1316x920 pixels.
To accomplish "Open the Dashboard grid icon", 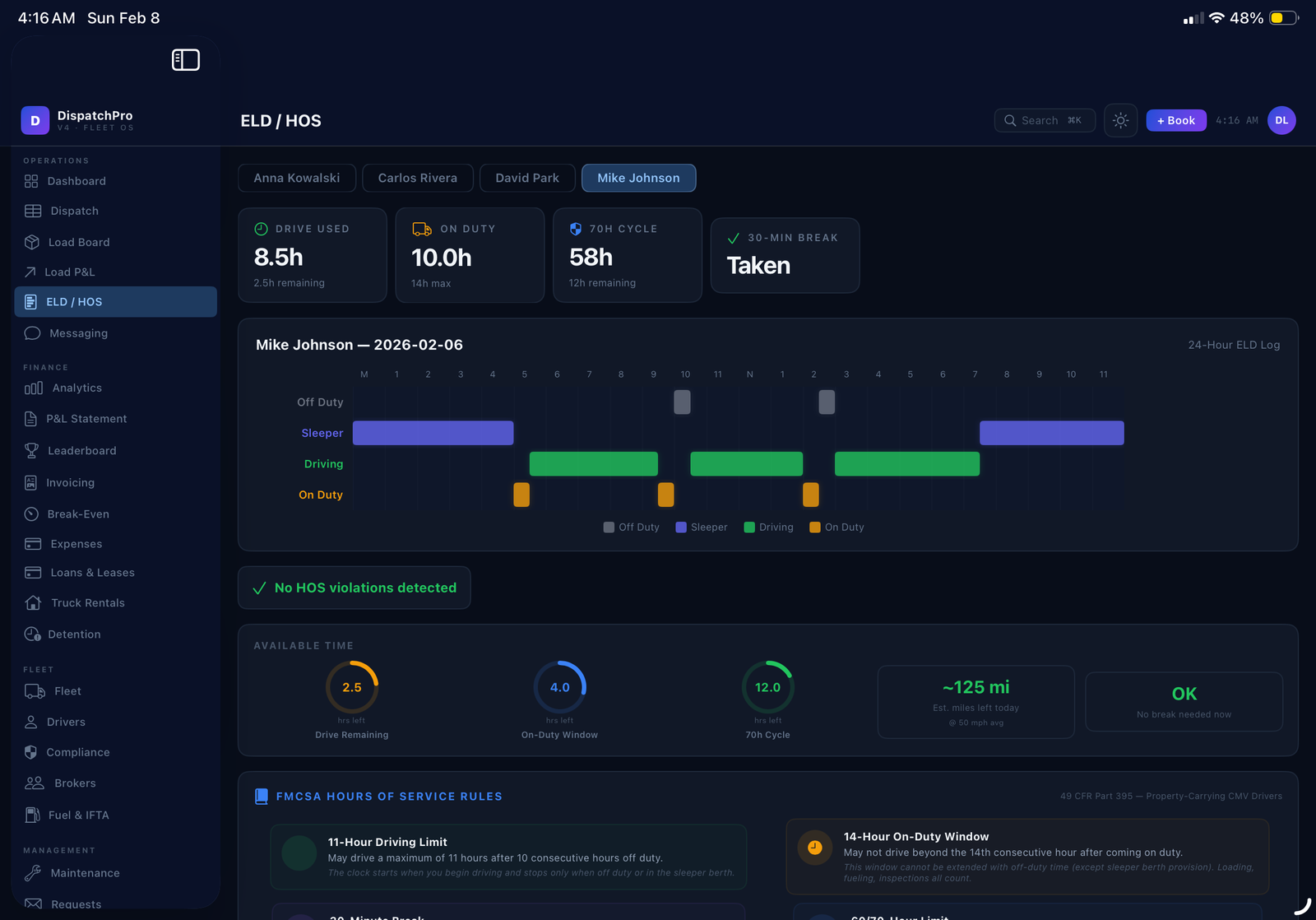I will [31, 181].
